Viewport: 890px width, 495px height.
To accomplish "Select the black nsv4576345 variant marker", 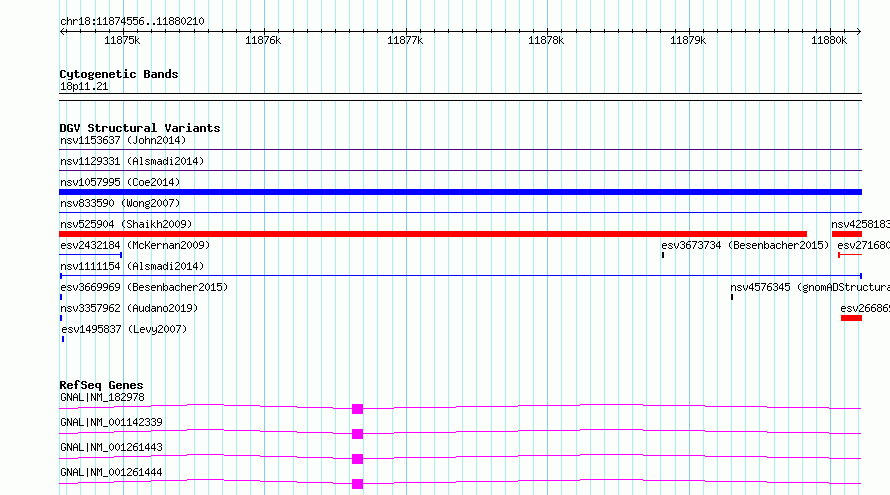I will coord(732,297).
